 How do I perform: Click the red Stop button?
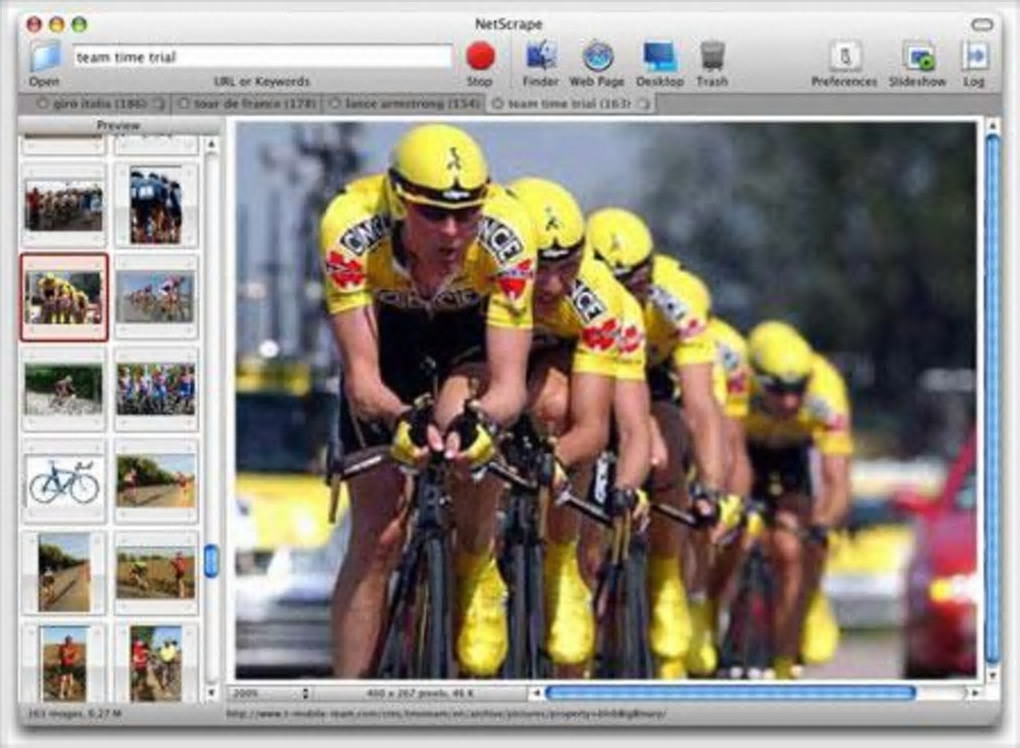click(x=480, y=56)
